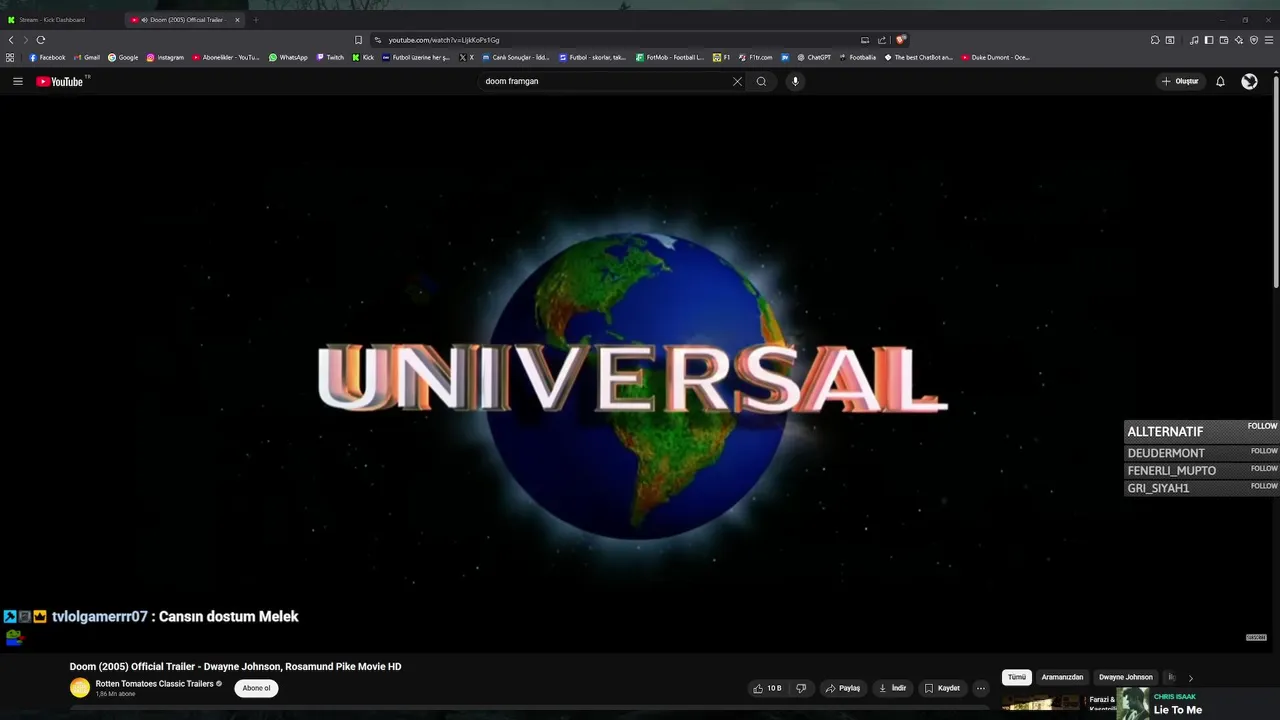
Task: Open the Gmail bookmark
Action: (x=87, y=57)
